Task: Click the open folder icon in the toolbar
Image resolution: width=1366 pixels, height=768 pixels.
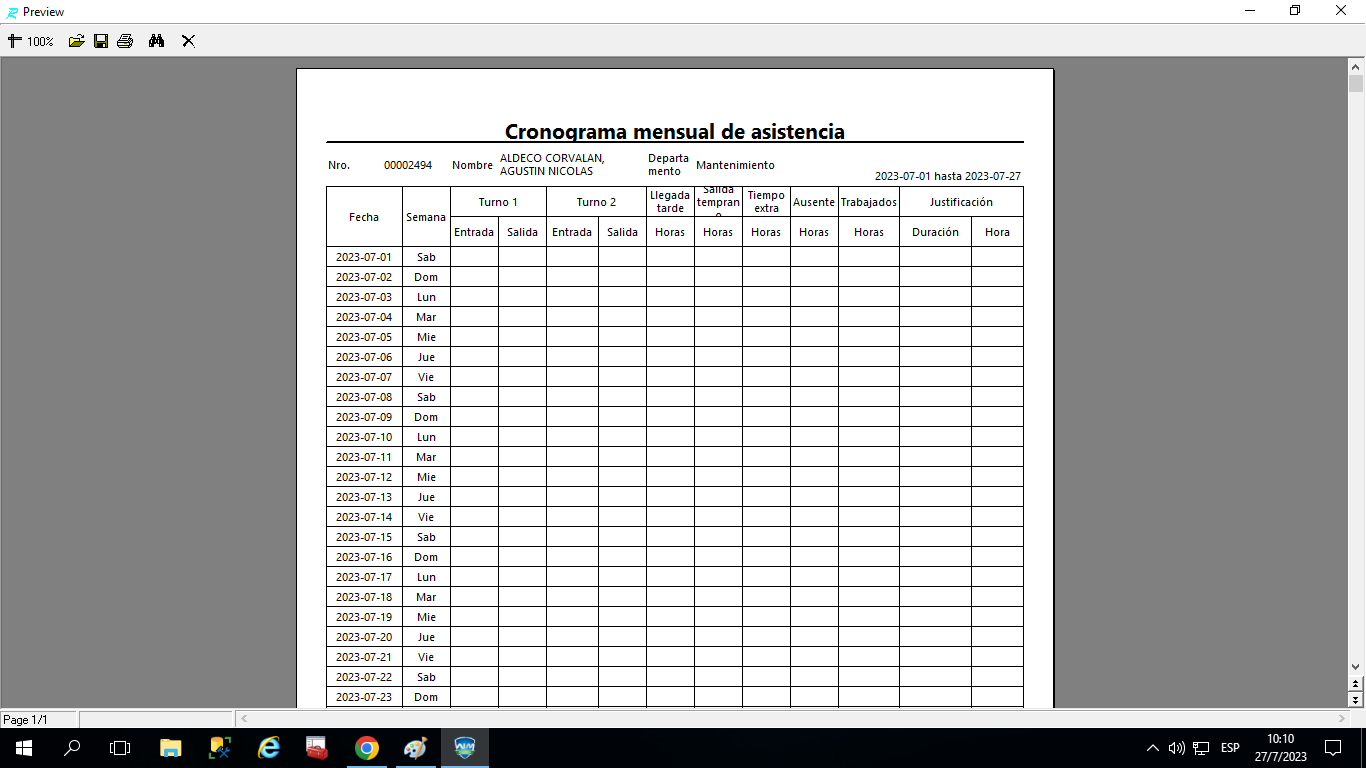Action: coord(76,41)
